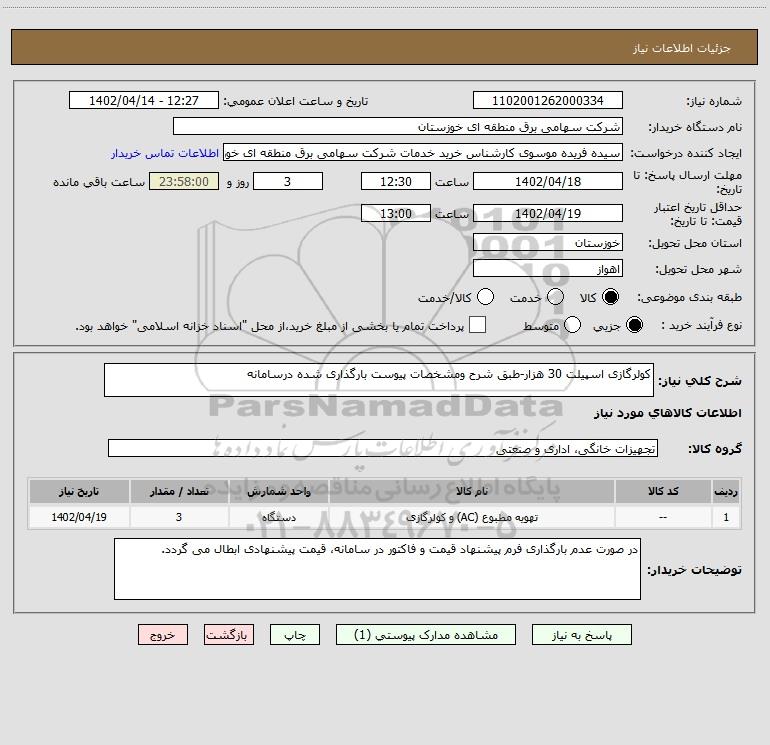Click the کد کالا column header

[x=663, y=492]
